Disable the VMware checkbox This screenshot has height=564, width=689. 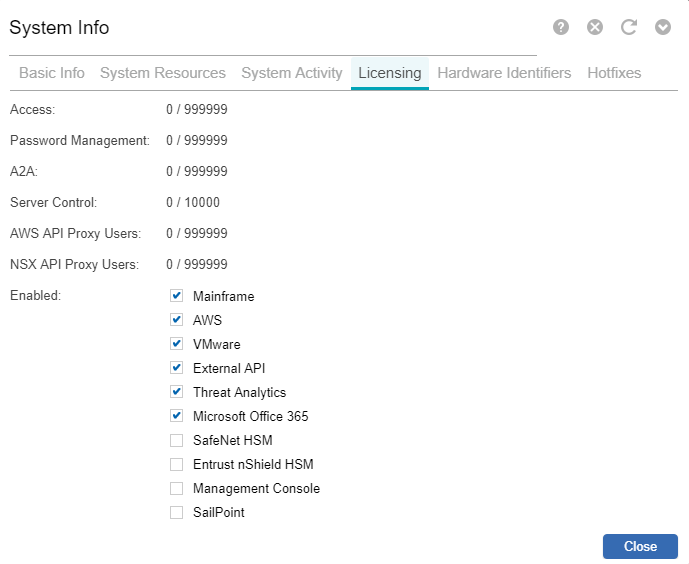tap(177, 344)
